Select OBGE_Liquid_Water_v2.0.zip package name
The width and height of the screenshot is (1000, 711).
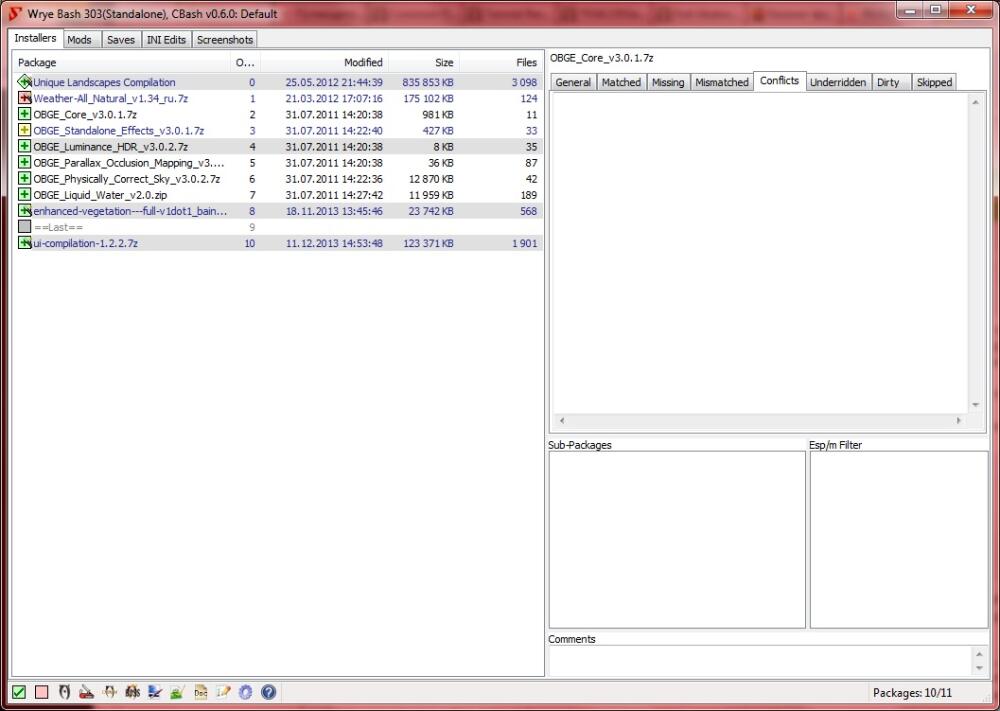coord(100,194)
